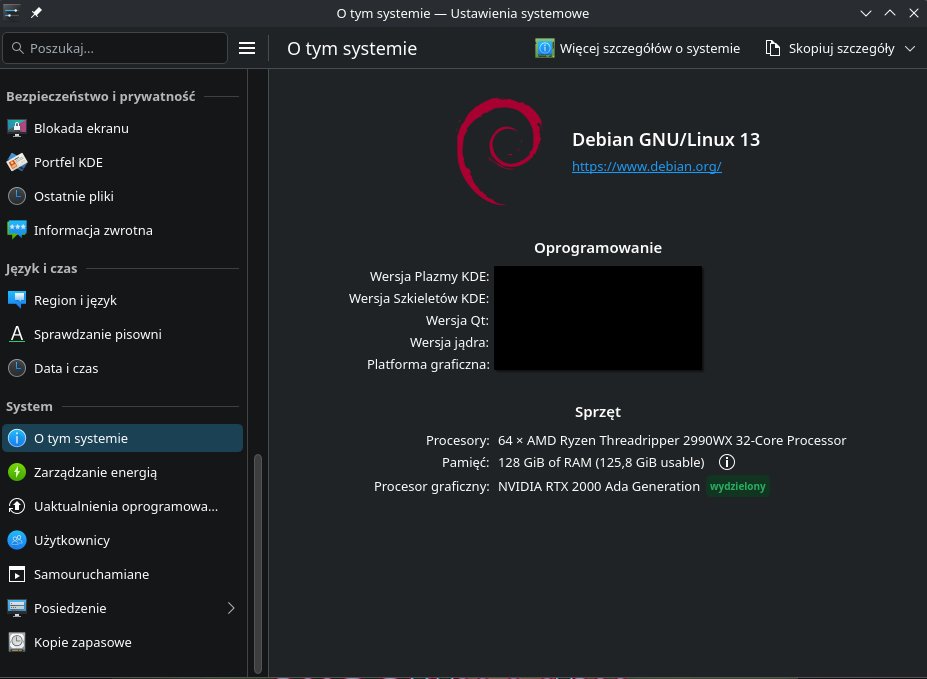Open Samouruchamiane autostart settings
Screen dimensions: 927x679
(x=122, y=574)
